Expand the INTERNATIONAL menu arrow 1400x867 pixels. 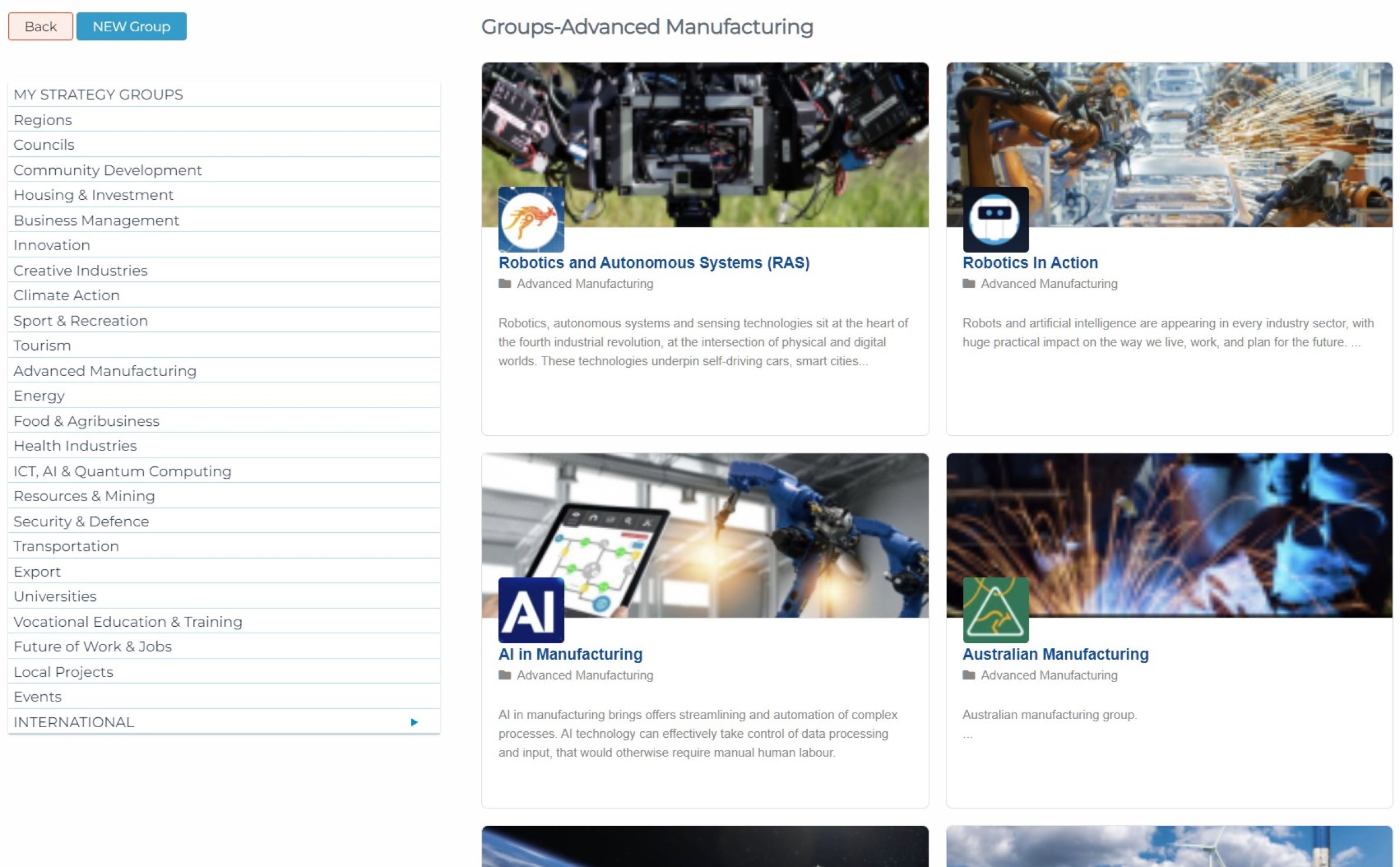414,722
